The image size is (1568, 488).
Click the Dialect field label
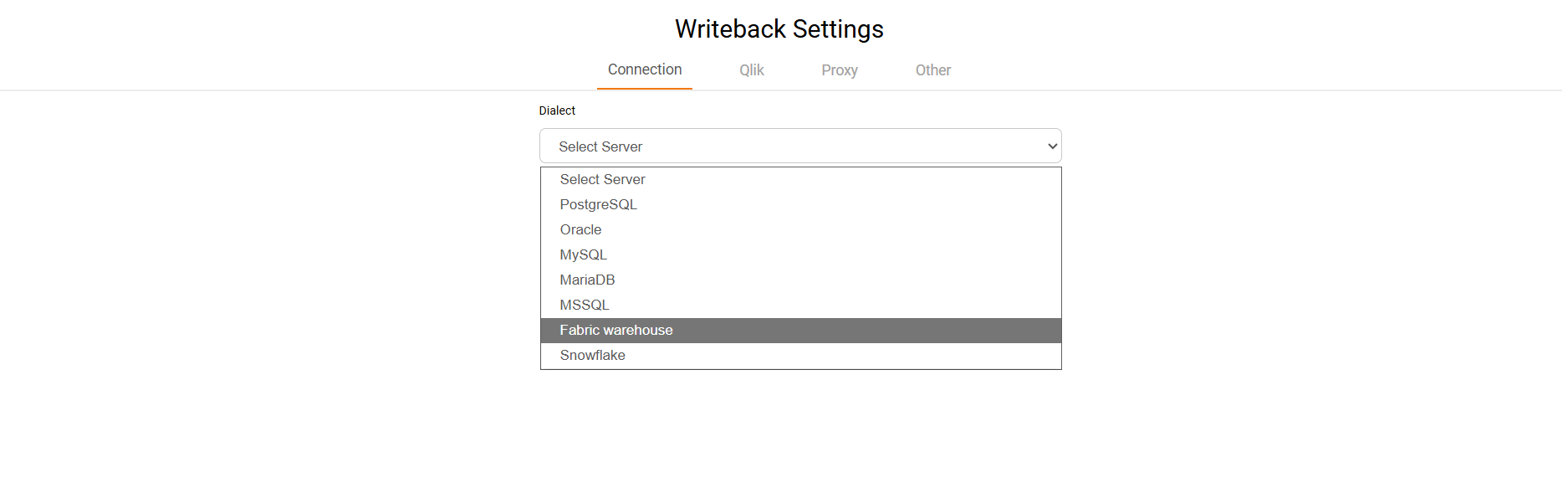556,110
